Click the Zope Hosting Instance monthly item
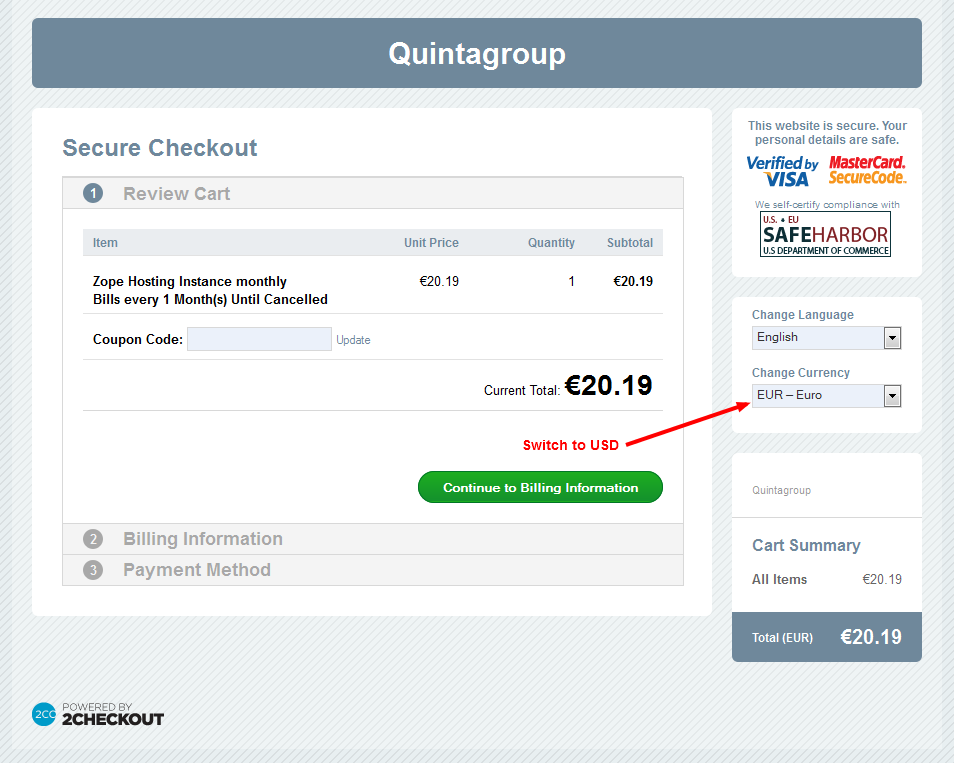The width and height of the screenshot is (954, 763). [189, 281]
